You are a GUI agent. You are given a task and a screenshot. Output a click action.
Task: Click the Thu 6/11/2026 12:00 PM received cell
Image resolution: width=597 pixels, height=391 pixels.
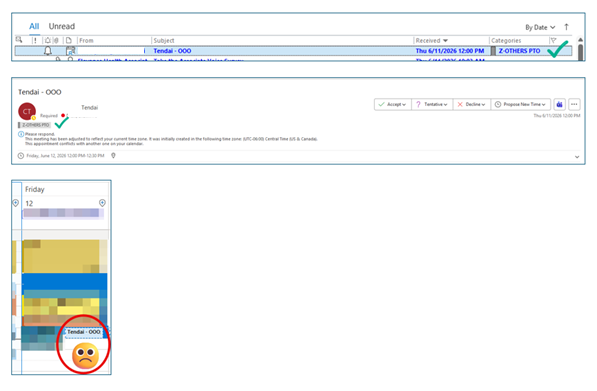click(x=450, y=51)
